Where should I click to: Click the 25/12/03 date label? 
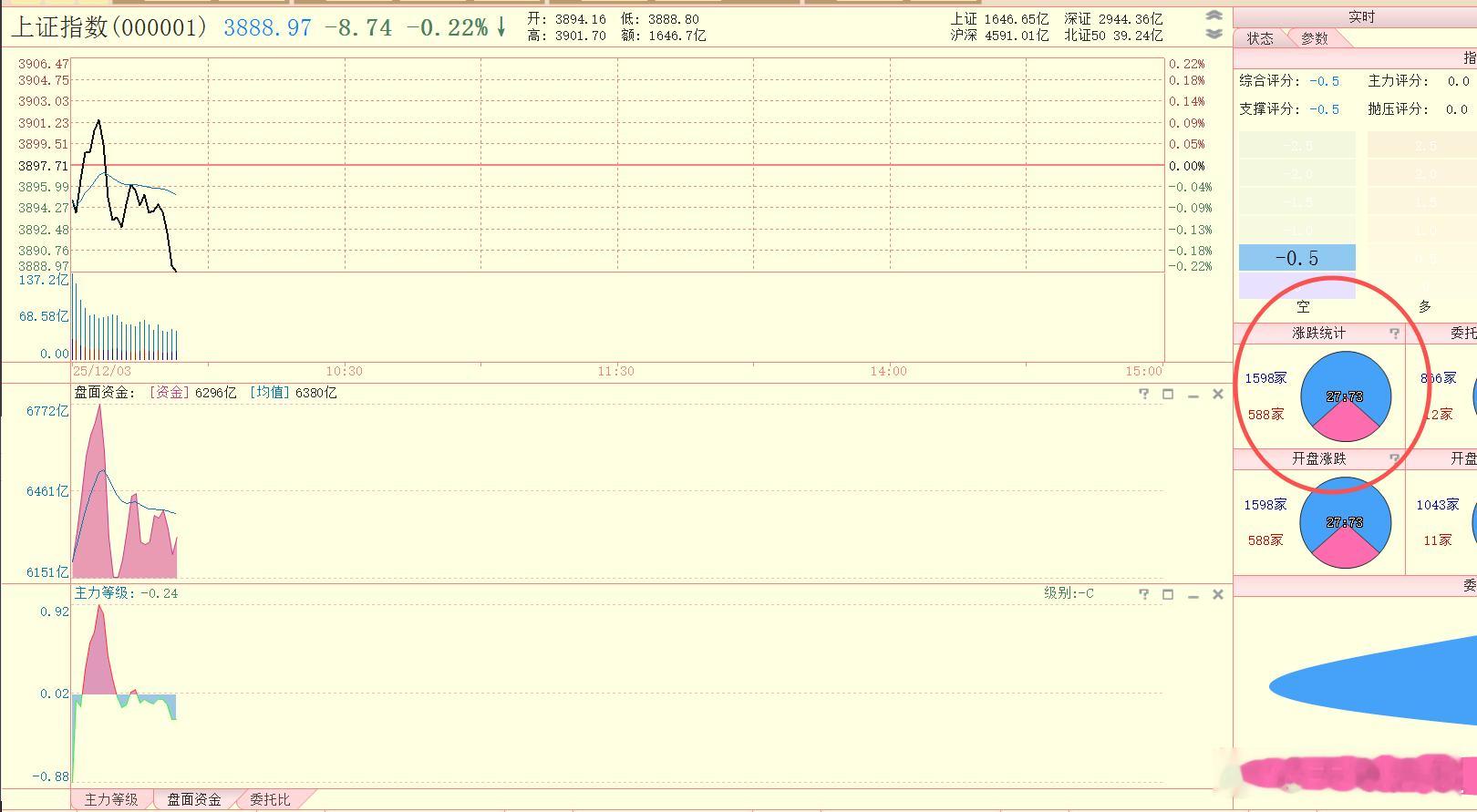102,371
